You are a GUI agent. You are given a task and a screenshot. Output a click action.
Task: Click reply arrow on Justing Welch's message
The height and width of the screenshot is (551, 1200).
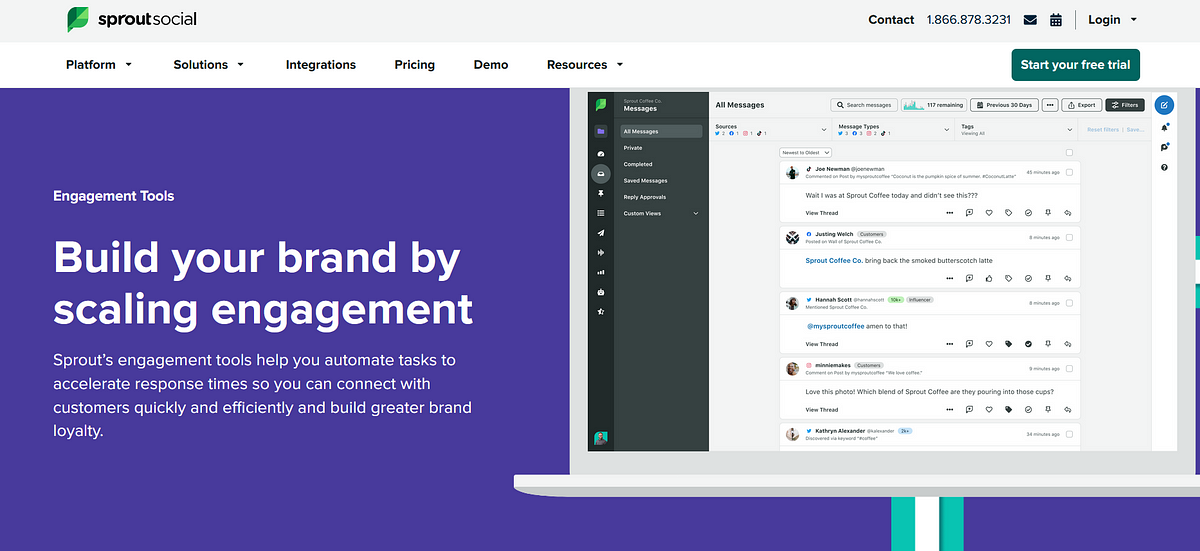tap(1068, 278)
